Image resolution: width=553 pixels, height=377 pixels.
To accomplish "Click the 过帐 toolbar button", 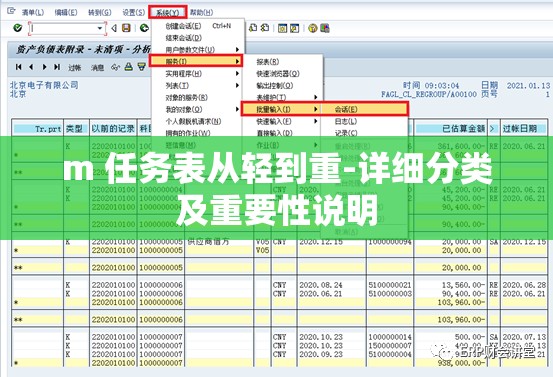I will pos(74,67).
